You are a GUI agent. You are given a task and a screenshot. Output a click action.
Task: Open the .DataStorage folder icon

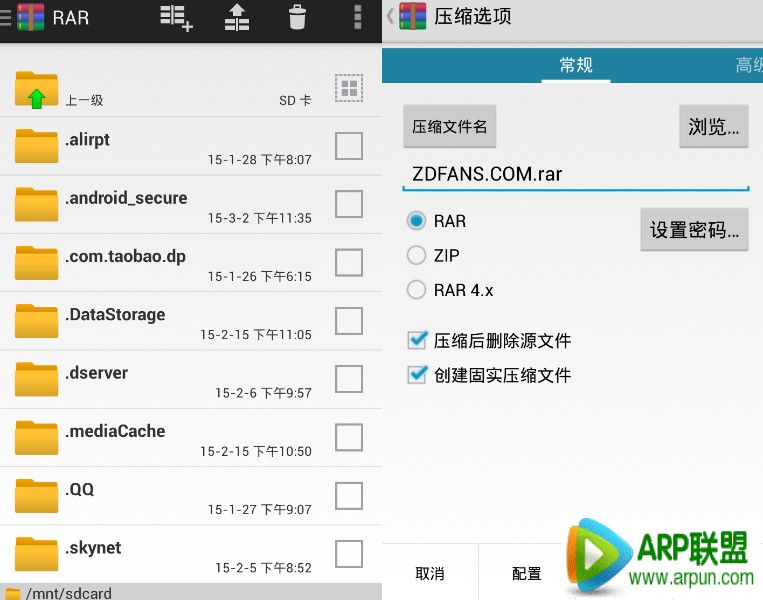[36, 321]
